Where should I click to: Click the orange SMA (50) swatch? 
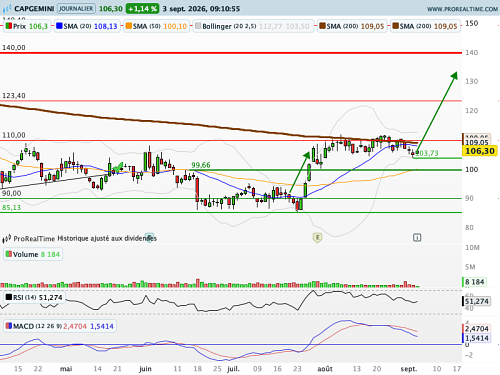pos(129,26)
